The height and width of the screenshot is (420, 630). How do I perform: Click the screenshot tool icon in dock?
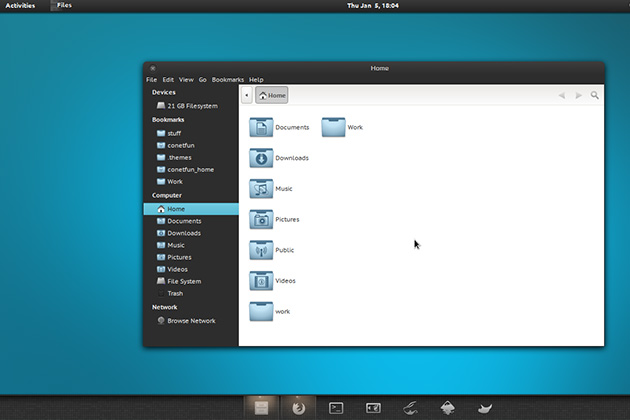click(x=373, y=408)
